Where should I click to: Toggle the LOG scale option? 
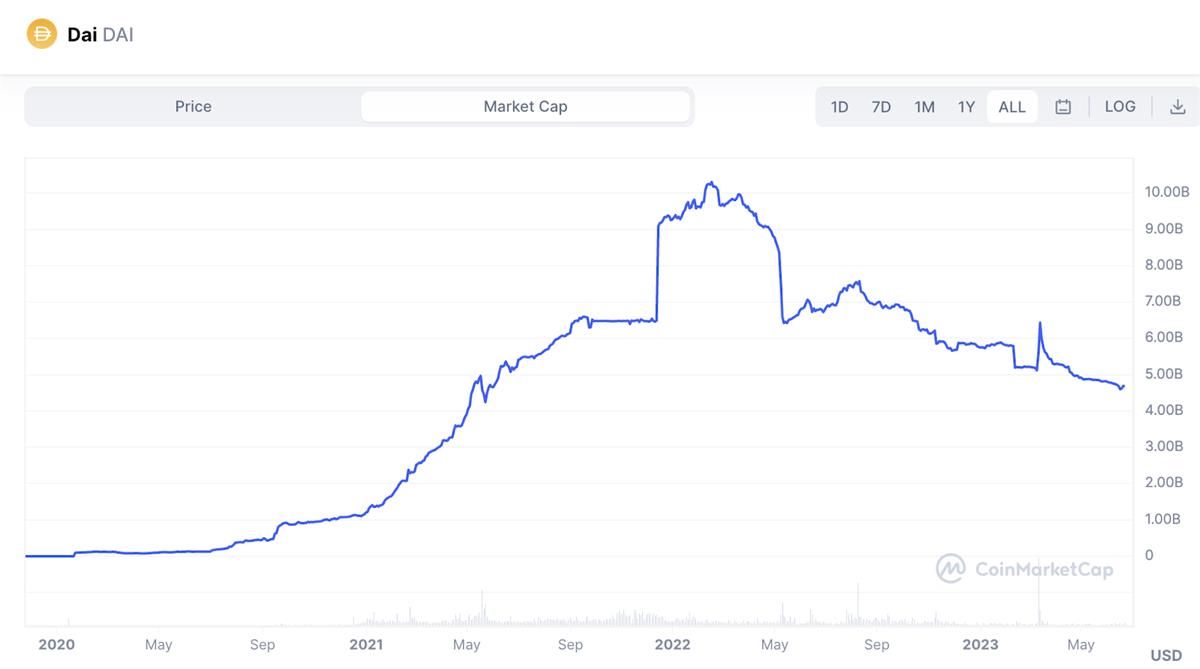pyautogui.click(x=1120, y=106)
